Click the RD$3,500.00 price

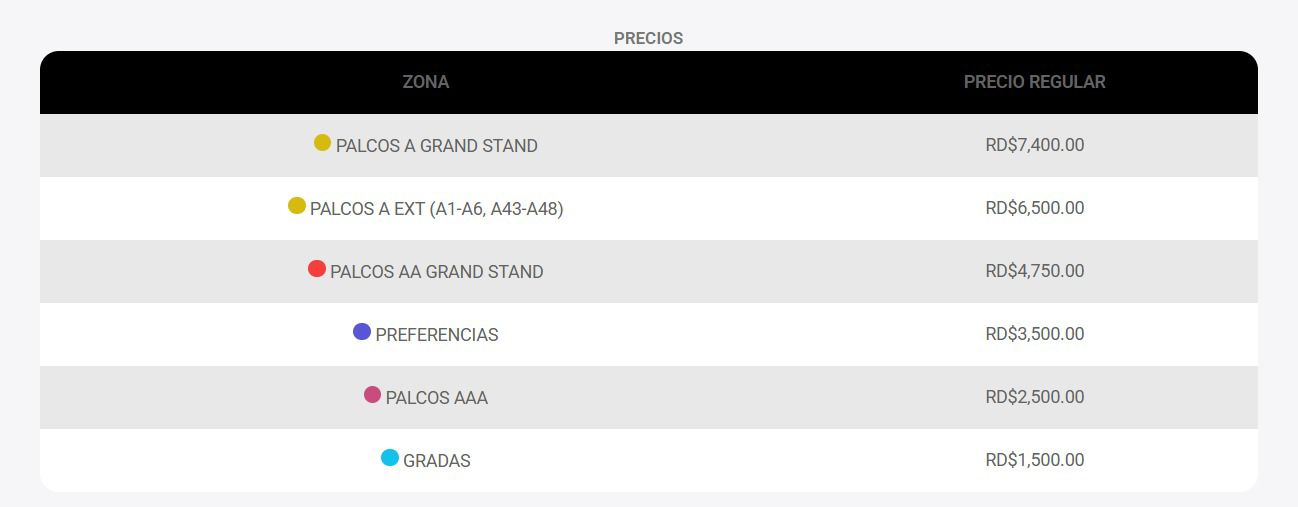pos(1034,334)
